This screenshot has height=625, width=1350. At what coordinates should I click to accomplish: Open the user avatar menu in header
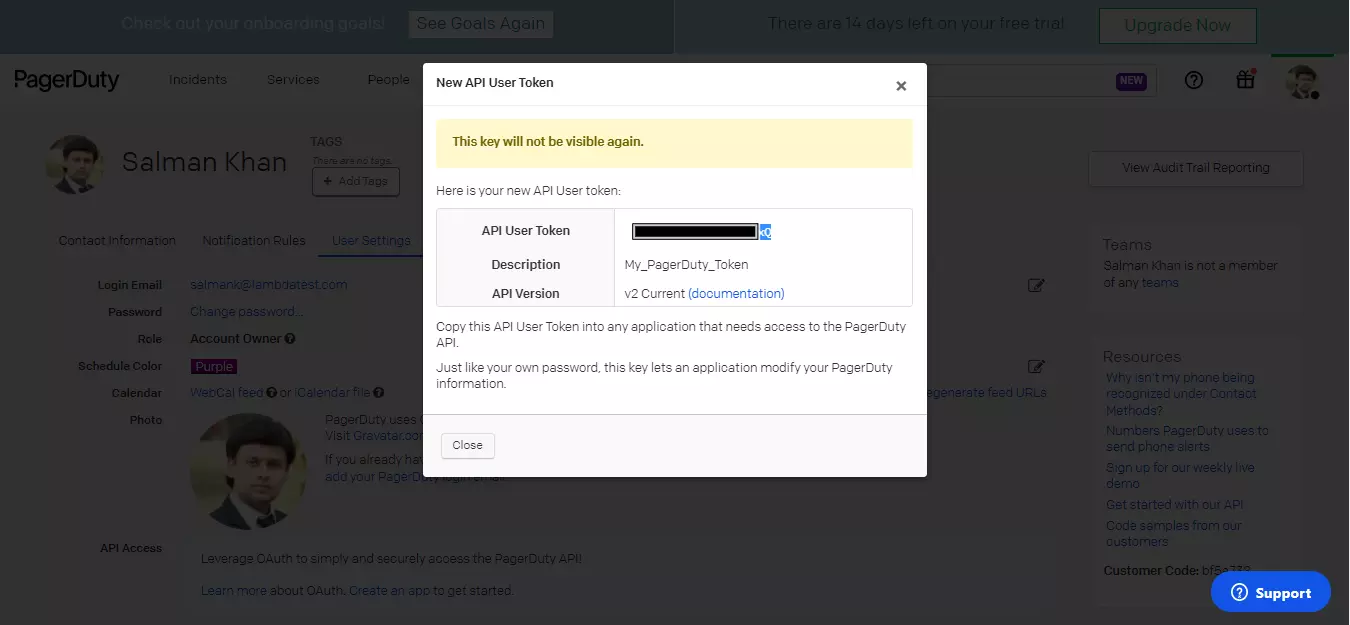tap(1302, 82)
